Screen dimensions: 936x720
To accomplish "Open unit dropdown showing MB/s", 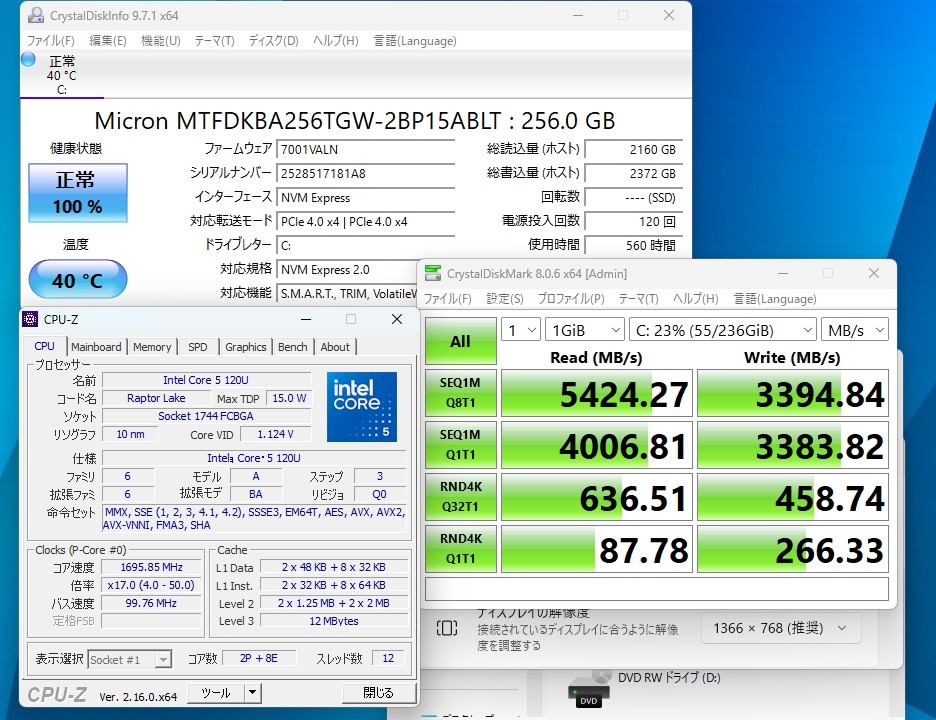I will 855,330.
